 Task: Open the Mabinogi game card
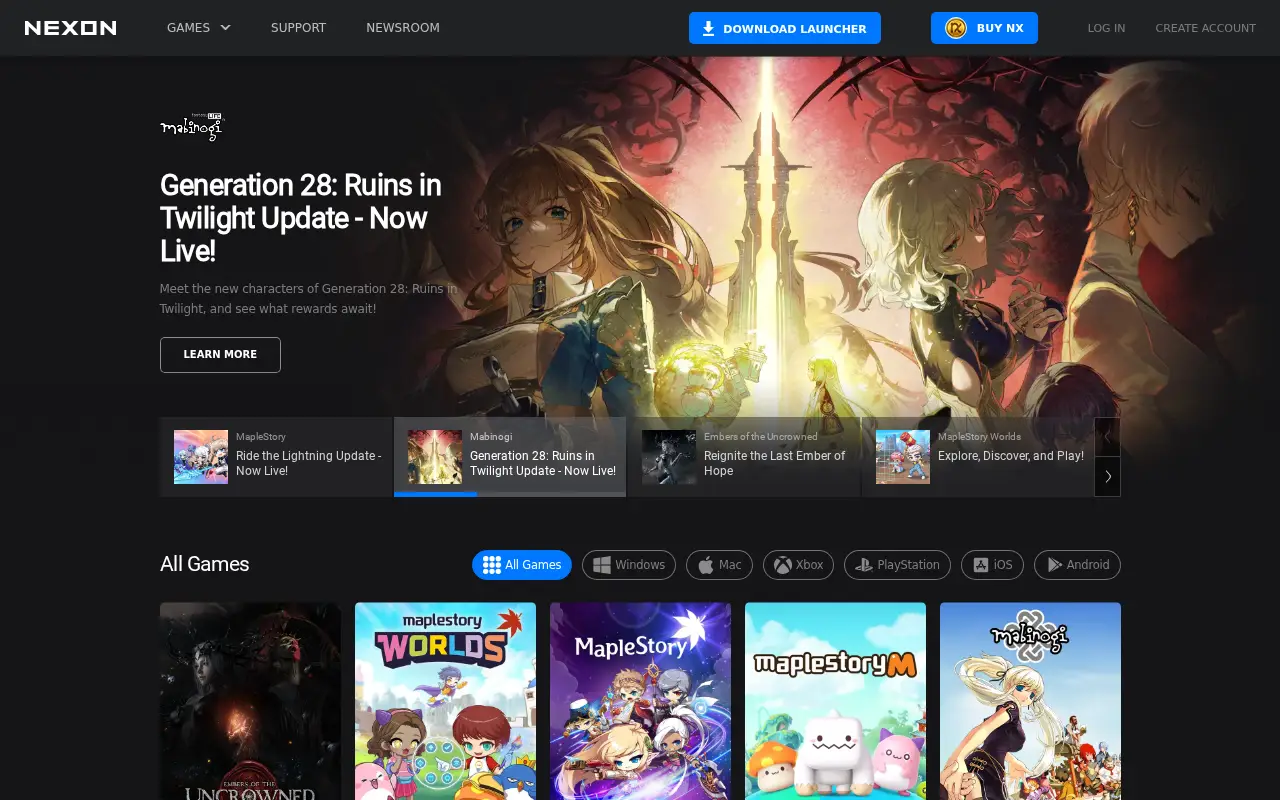(1030, 701)
